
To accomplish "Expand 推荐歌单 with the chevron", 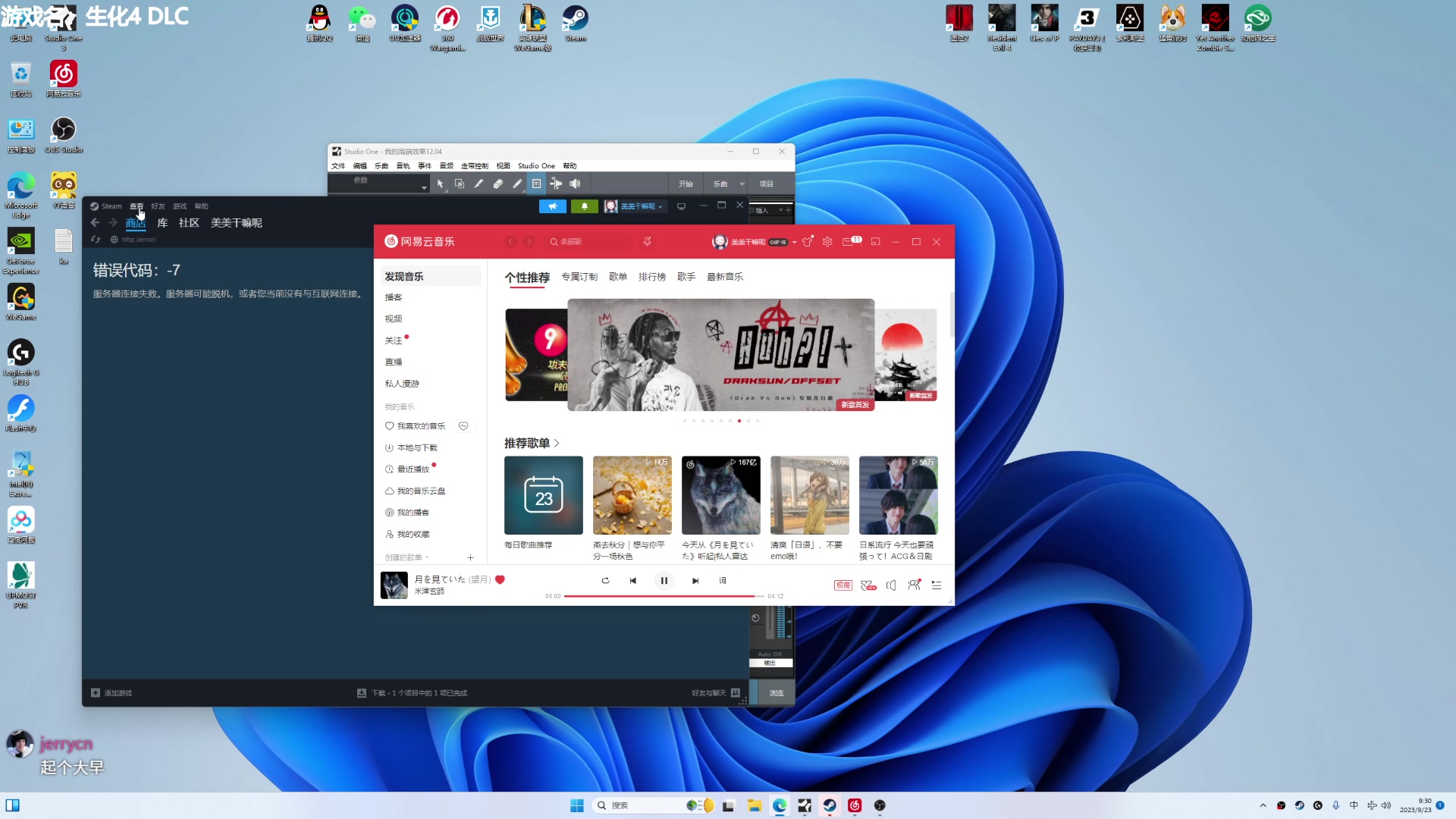I will click(557, 444).
